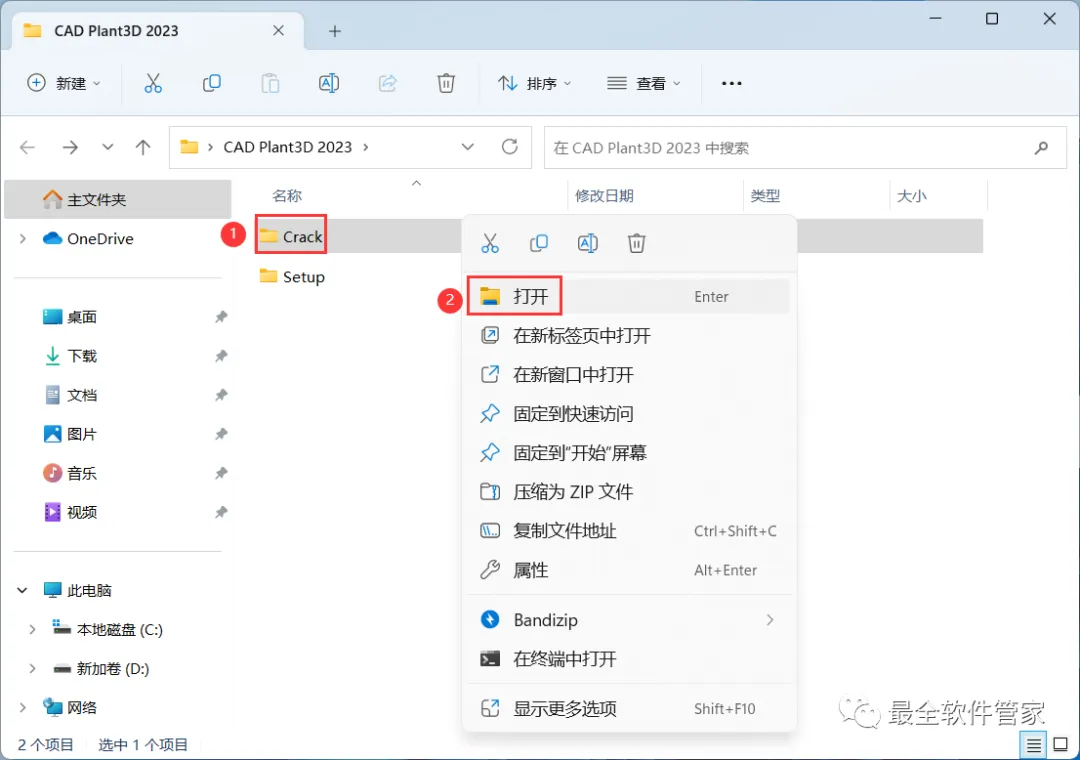The width and height of the screenshot is (1080, 760).
Task: Go forward with the Forward arrow
Action: tap(70, 147)
